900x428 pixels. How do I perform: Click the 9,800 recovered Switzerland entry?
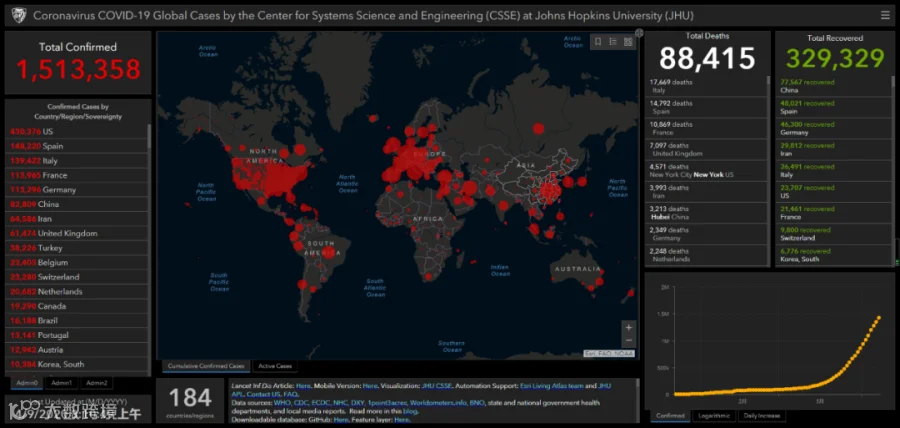833,234
